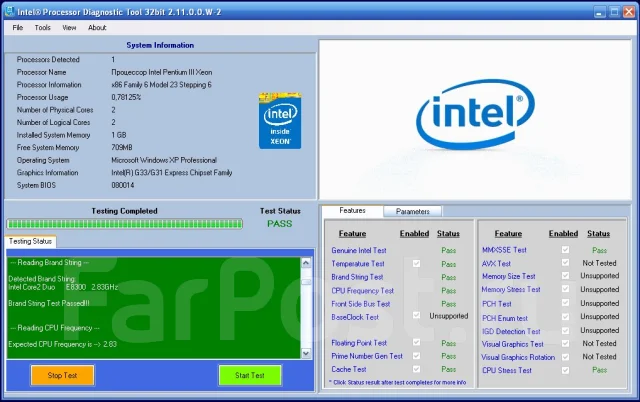Click the testing log scrollbar thumb
Viewport: 640px width, 402px height.
click(x=306, y=281)
